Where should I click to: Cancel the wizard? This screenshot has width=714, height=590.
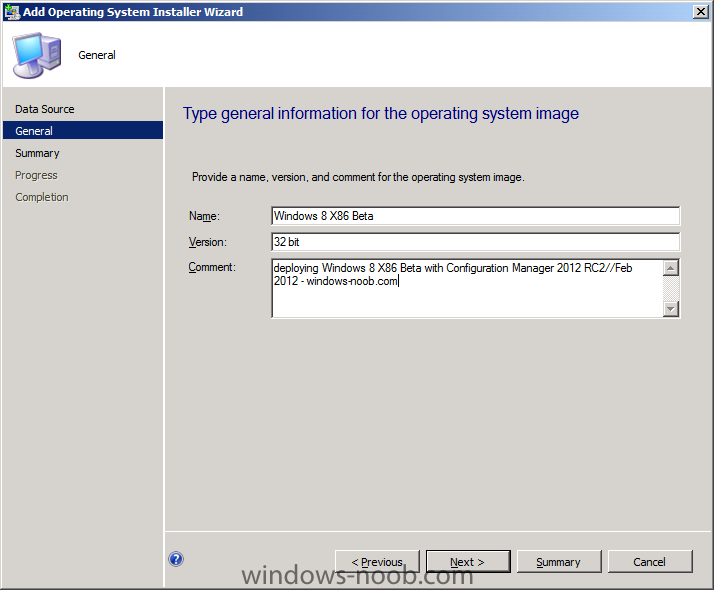click(650, 562)
